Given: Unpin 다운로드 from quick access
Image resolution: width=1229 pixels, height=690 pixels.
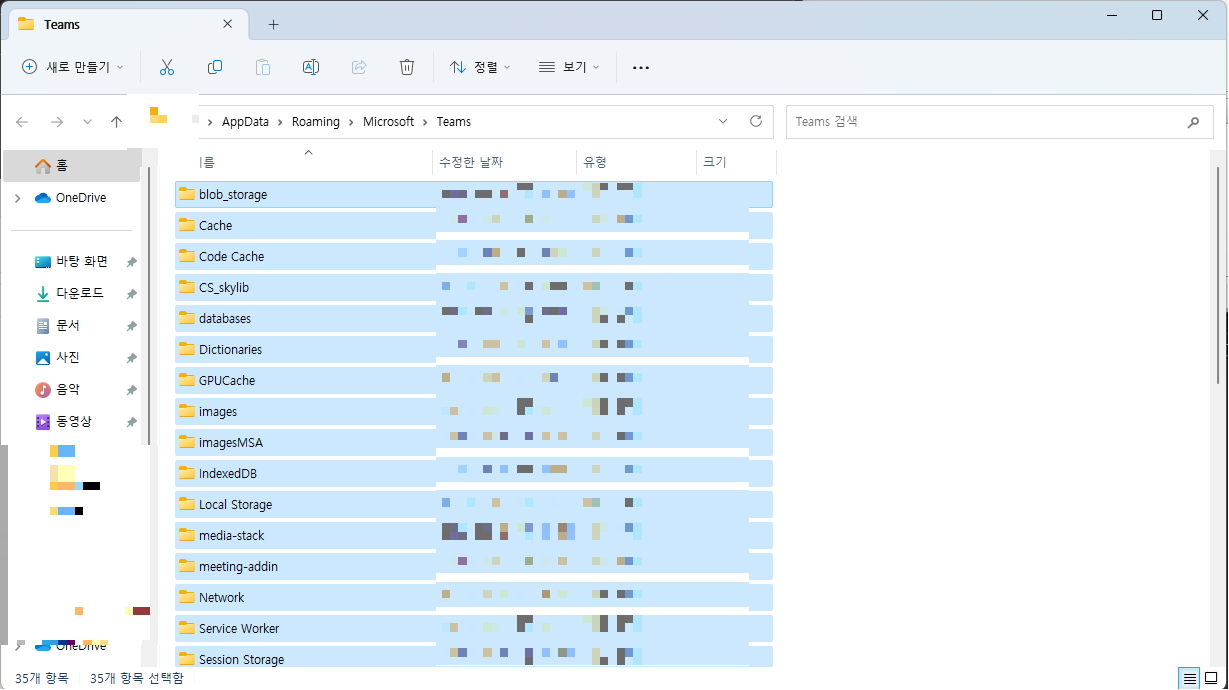Looking at the screenshot, I should (x=131, y=293).
